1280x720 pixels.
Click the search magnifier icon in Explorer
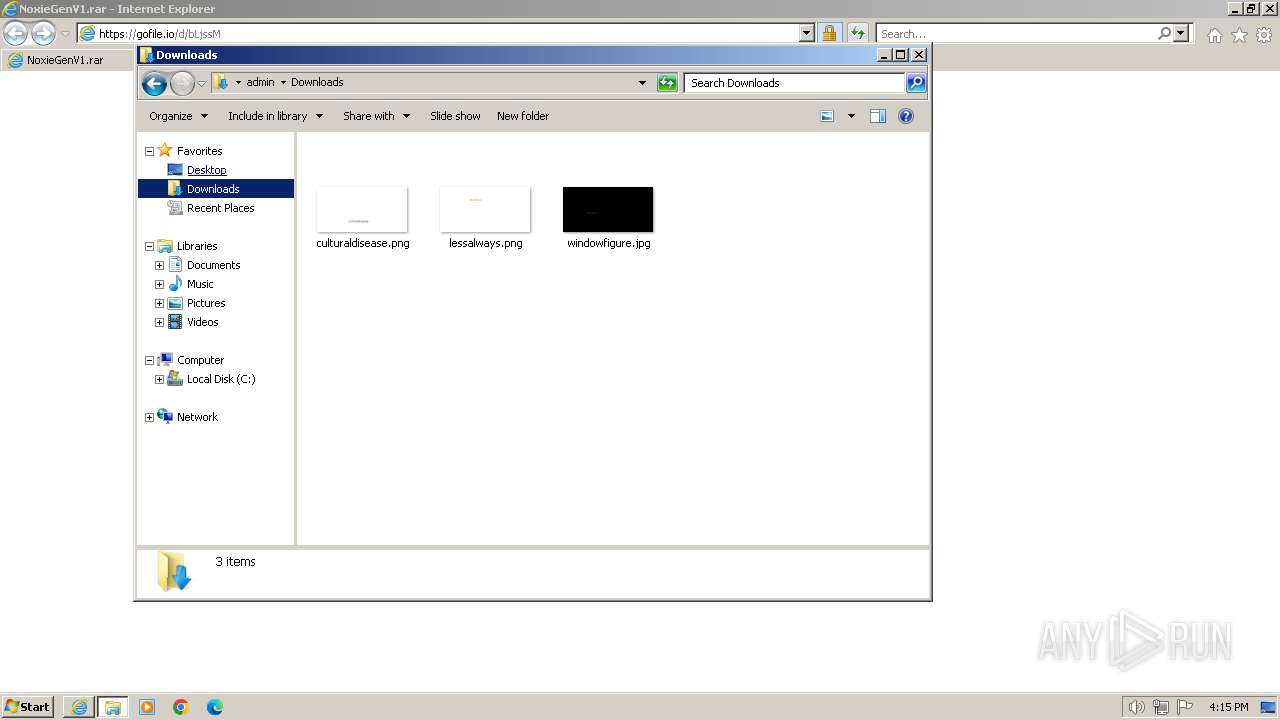[916, 83]
